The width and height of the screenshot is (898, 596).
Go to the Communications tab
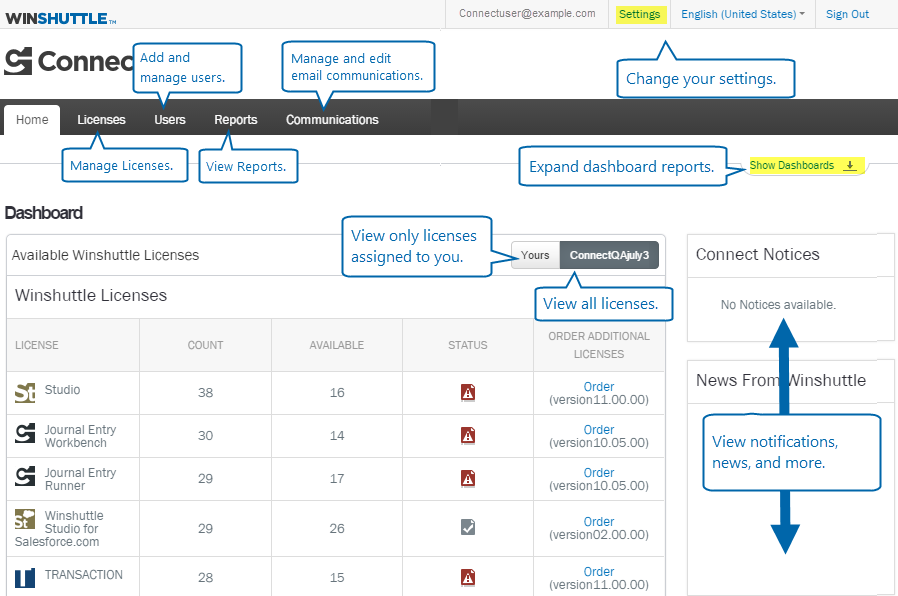[332, 120]
